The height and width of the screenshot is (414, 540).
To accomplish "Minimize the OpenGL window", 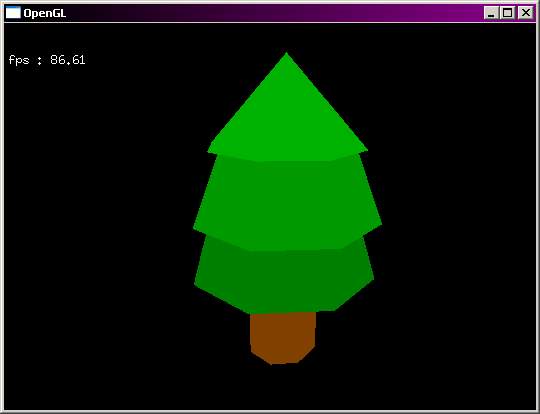I will click(491, 13).
